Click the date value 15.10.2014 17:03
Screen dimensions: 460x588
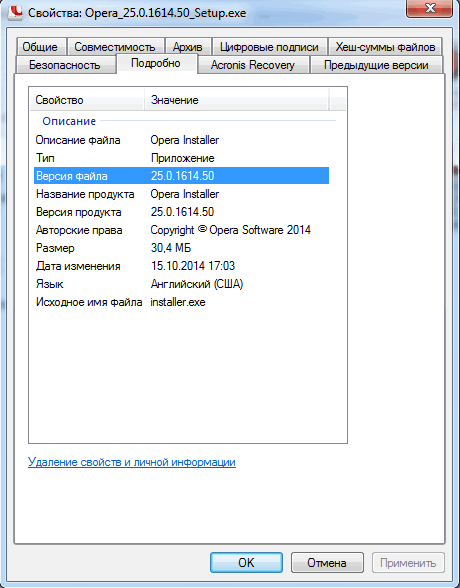point(193,266)
